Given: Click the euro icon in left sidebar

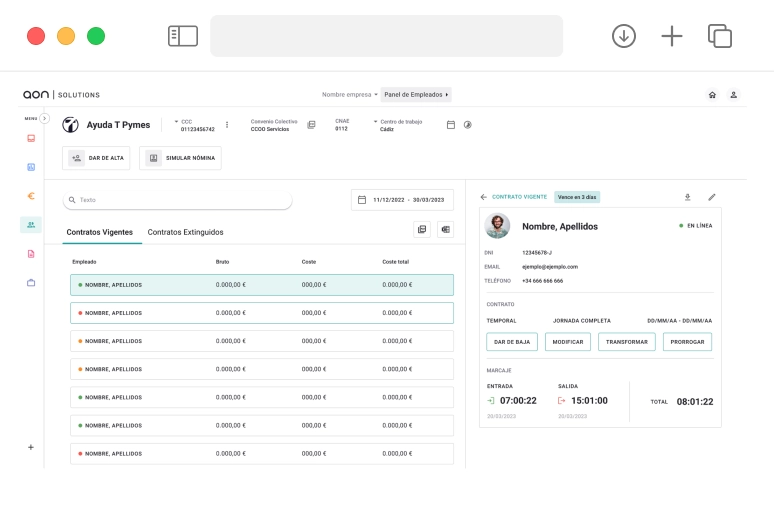Looking at the screenshot, I should coord(31,196).
